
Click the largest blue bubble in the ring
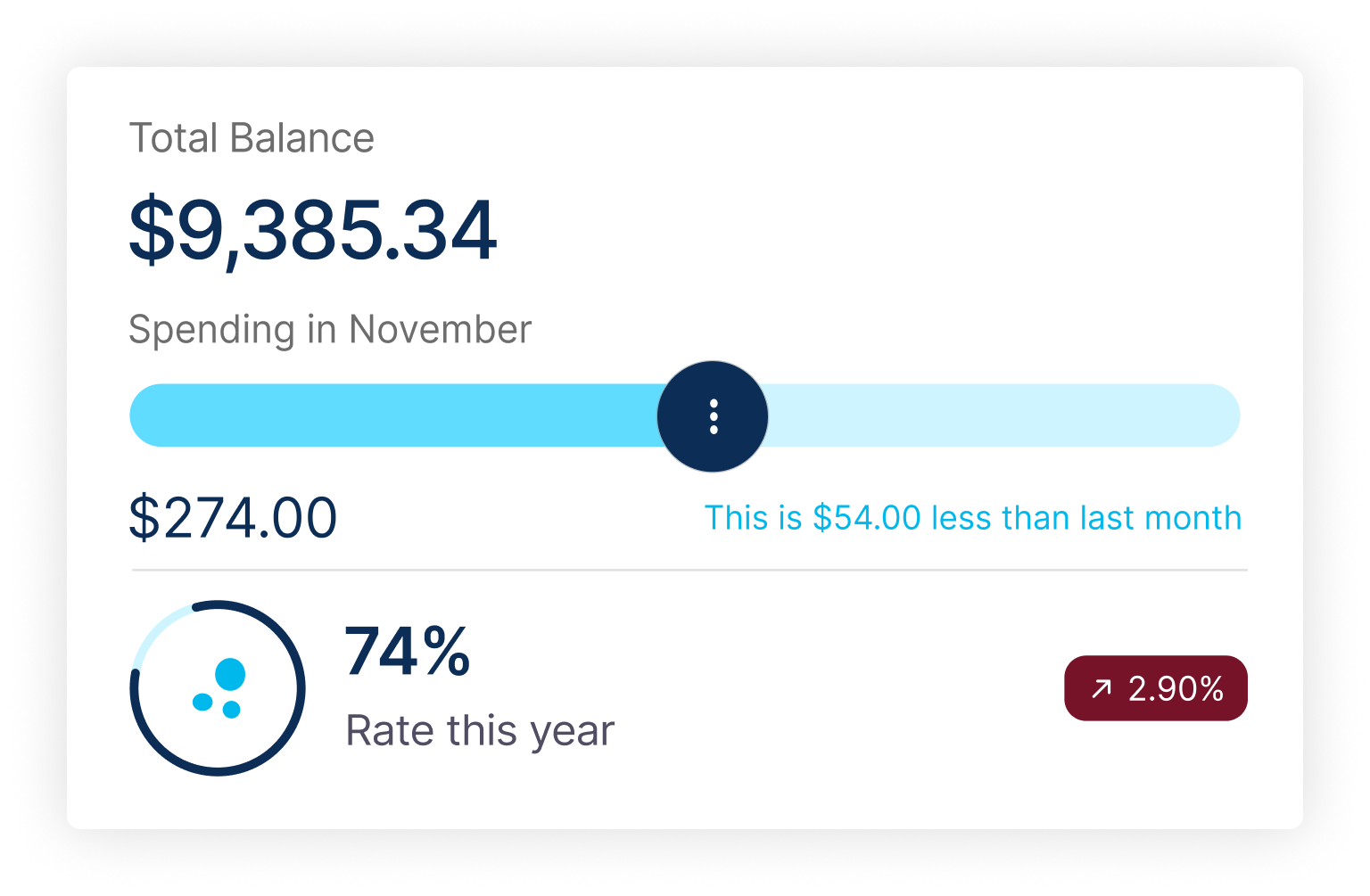click(230, 674)
